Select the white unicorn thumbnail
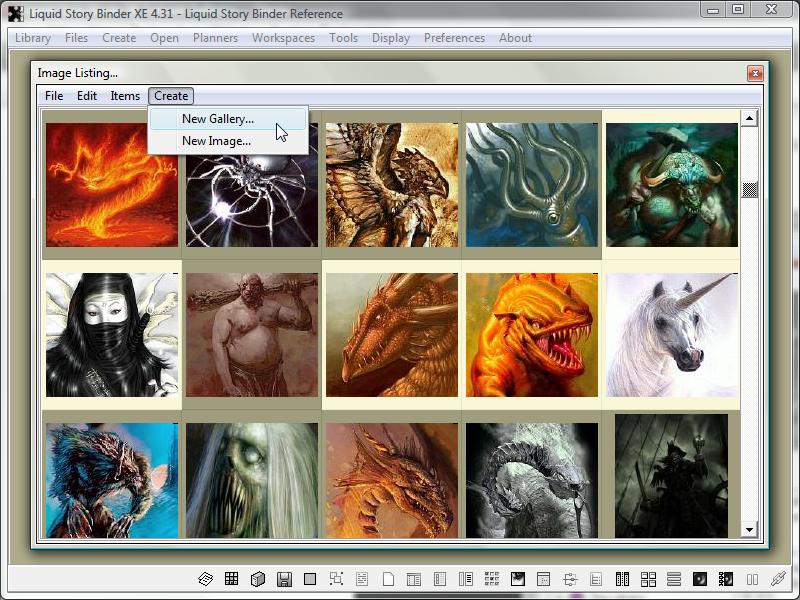The image size is (800, 600). [x=671, y=335]
